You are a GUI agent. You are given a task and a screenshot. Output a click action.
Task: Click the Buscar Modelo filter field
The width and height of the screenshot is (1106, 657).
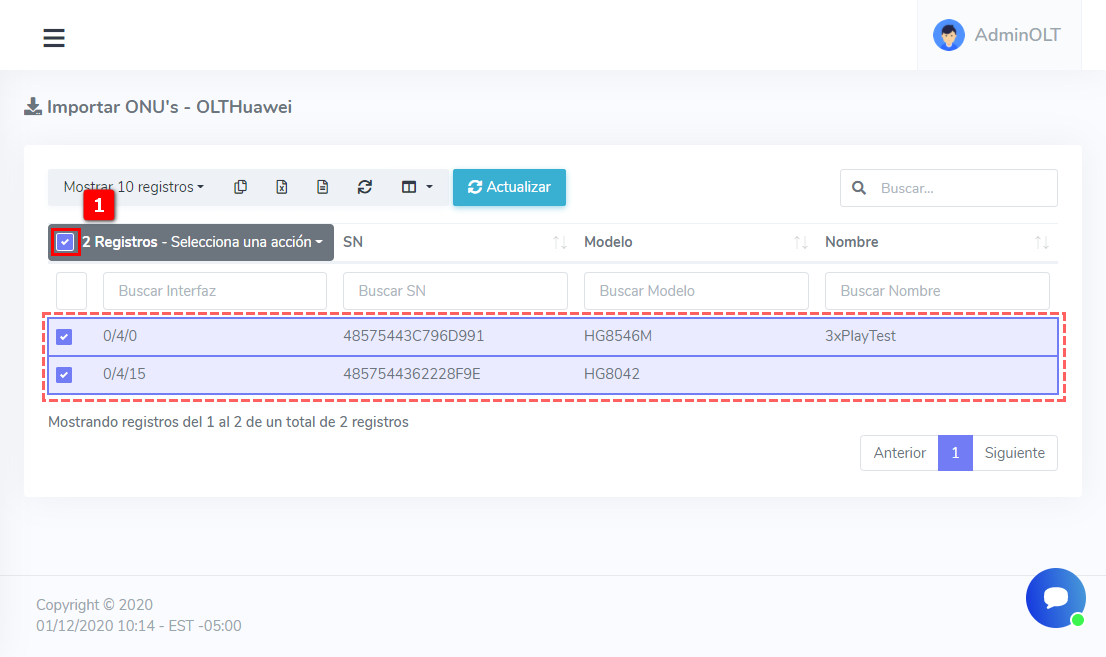(x=696, y=291)
